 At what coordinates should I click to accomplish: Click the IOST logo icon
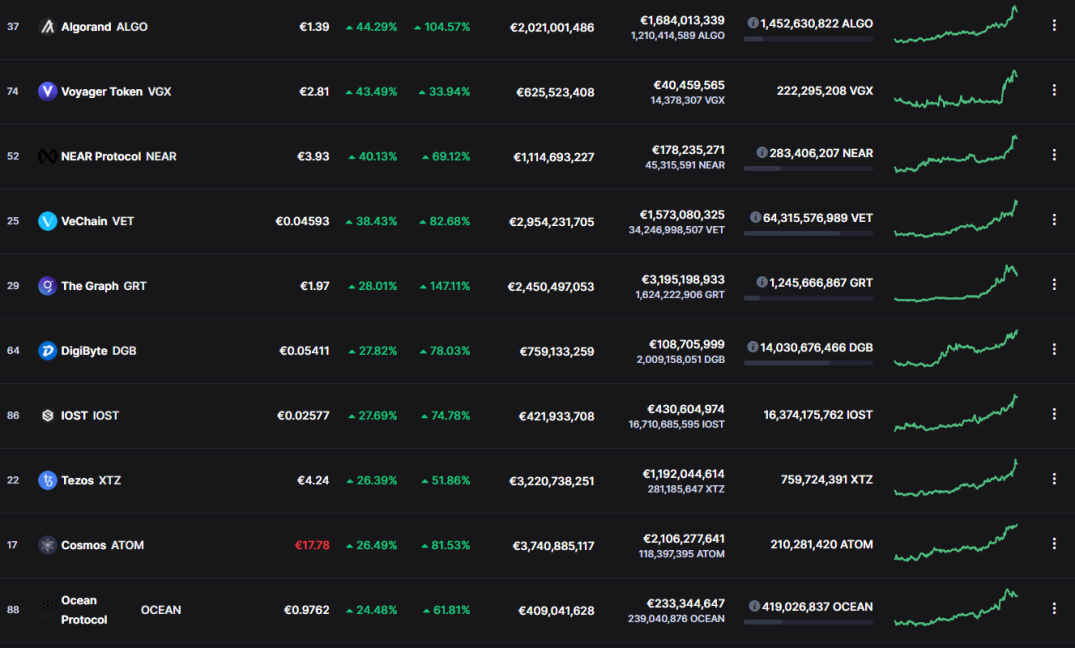pyautogui.click(x=47, y=416)
